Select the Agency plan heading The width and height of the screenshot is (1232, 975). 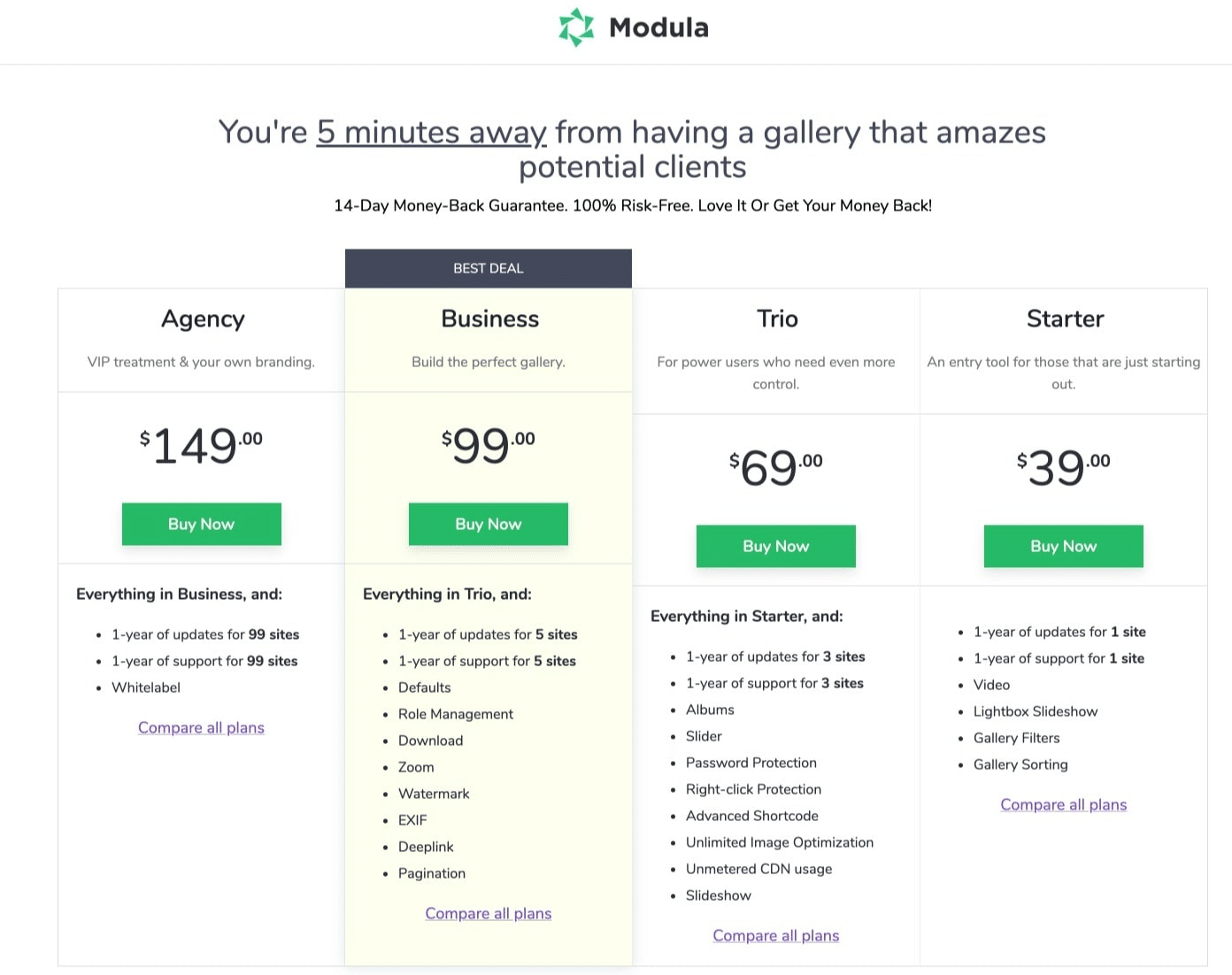pyautogui.click(x=203, y=319)
